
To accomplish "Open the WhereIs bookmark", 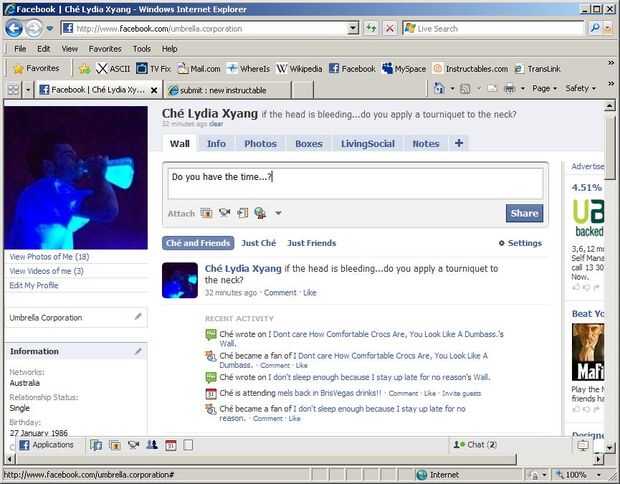I will (x=248, y=69).
